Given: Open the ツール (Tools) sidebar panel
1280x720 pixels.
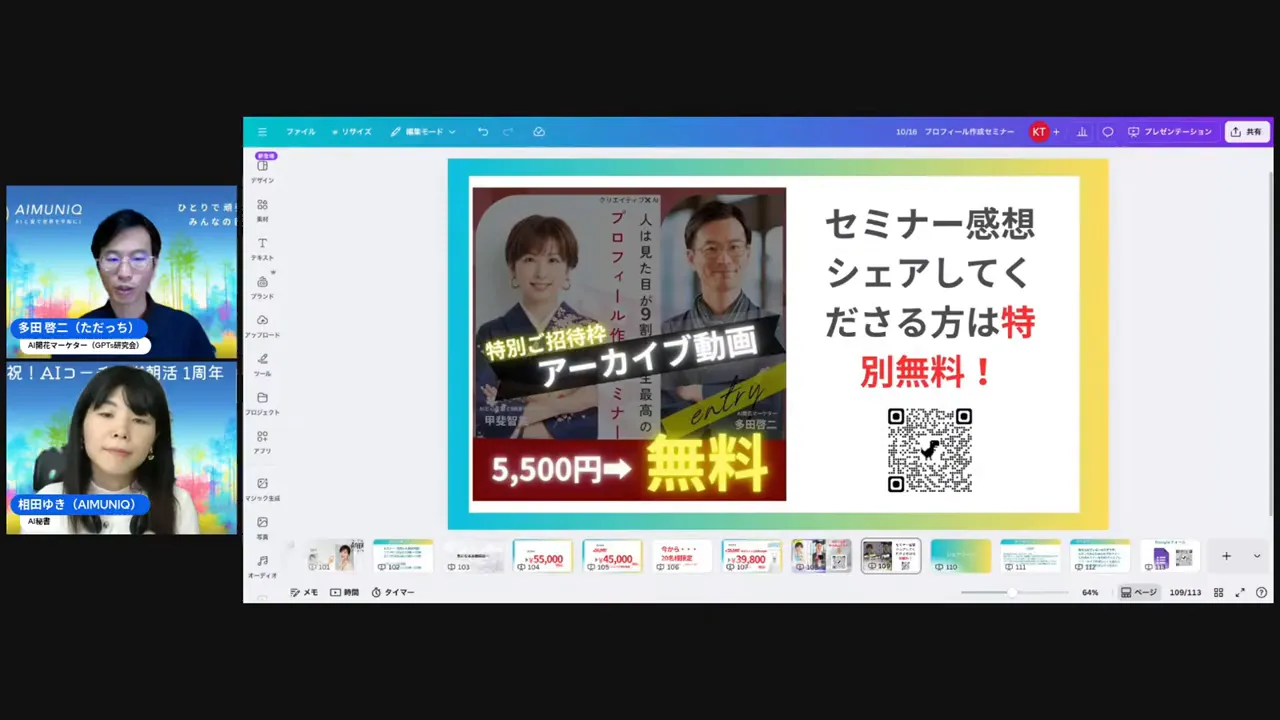Looking at the screenshot, I should tap(262, 365).
